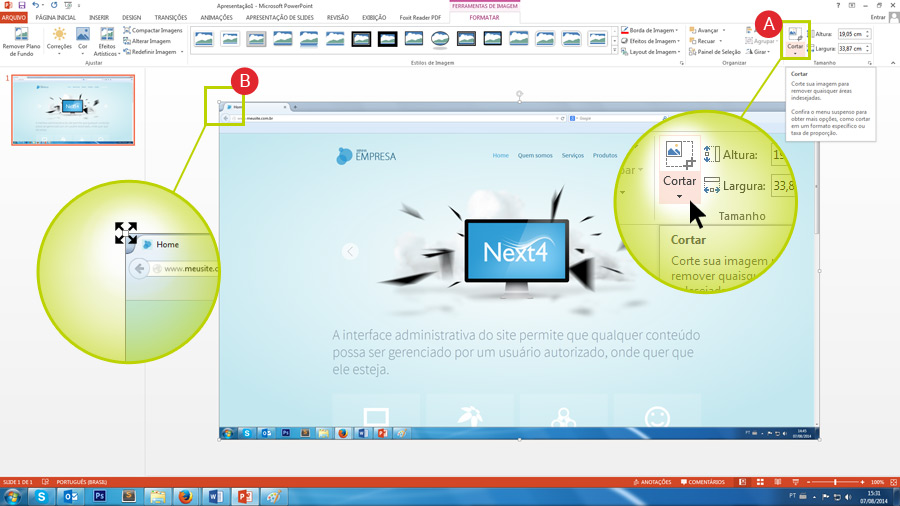The height and width of the screenshot is (506, 900).
Task: Expand the Layout de Imagem dropdown
Action: pyautogui.click(x=652, y=52)
